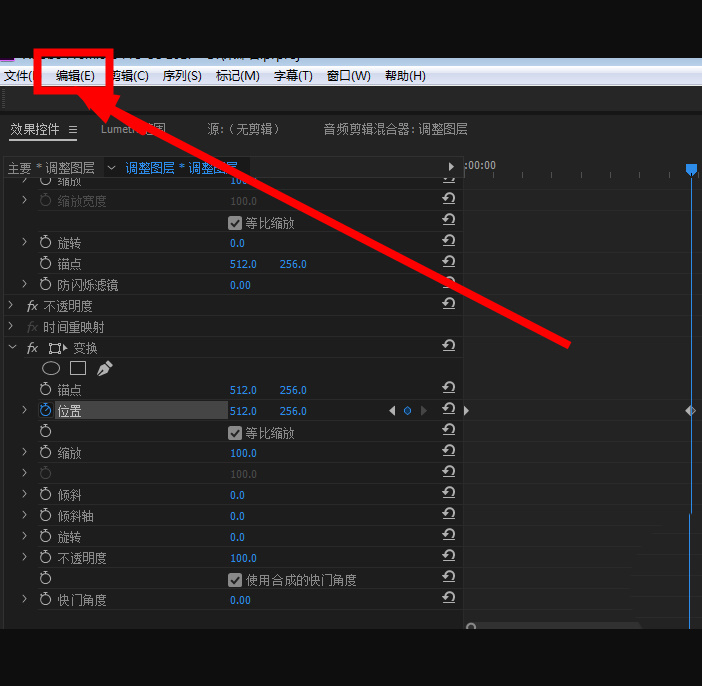Toggle stopwatch animation for first 旋转

click(x=45, y=242)
